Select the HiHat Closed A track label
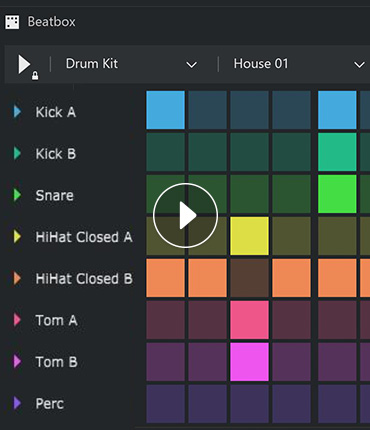 [x=84, y=237]
